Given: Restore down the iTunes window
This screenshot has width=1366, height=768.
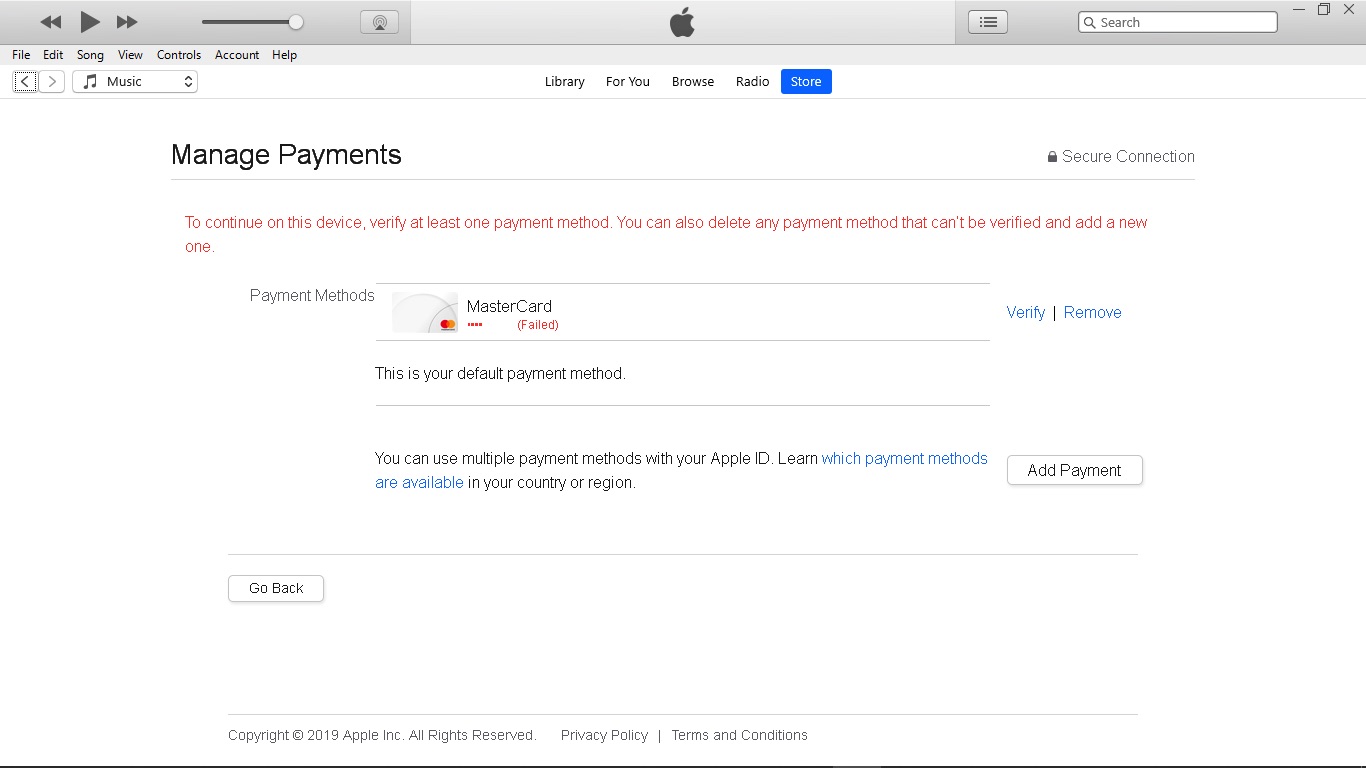Looking at the screenshot, I should (1324, 9).
